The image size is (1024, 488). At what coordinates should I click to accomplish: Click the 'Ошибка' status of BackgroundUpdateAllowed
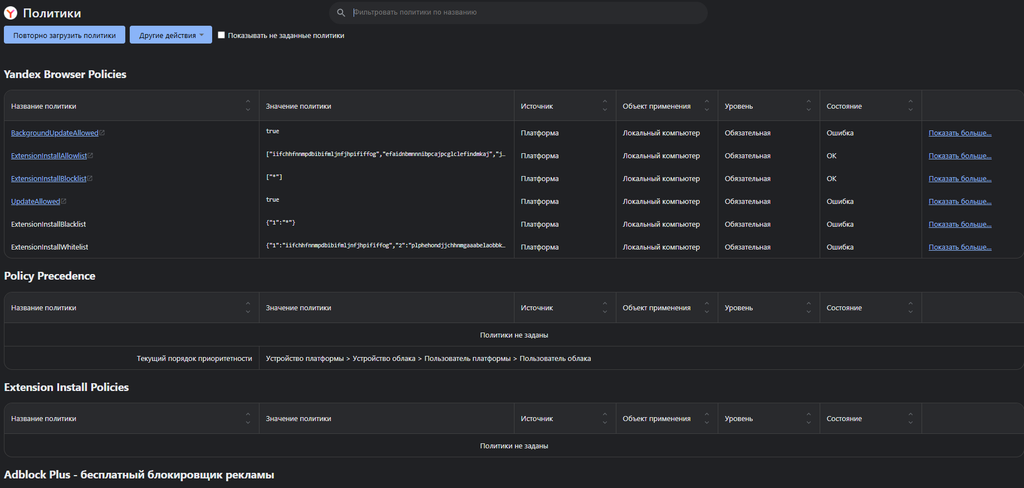coord(840,133)
